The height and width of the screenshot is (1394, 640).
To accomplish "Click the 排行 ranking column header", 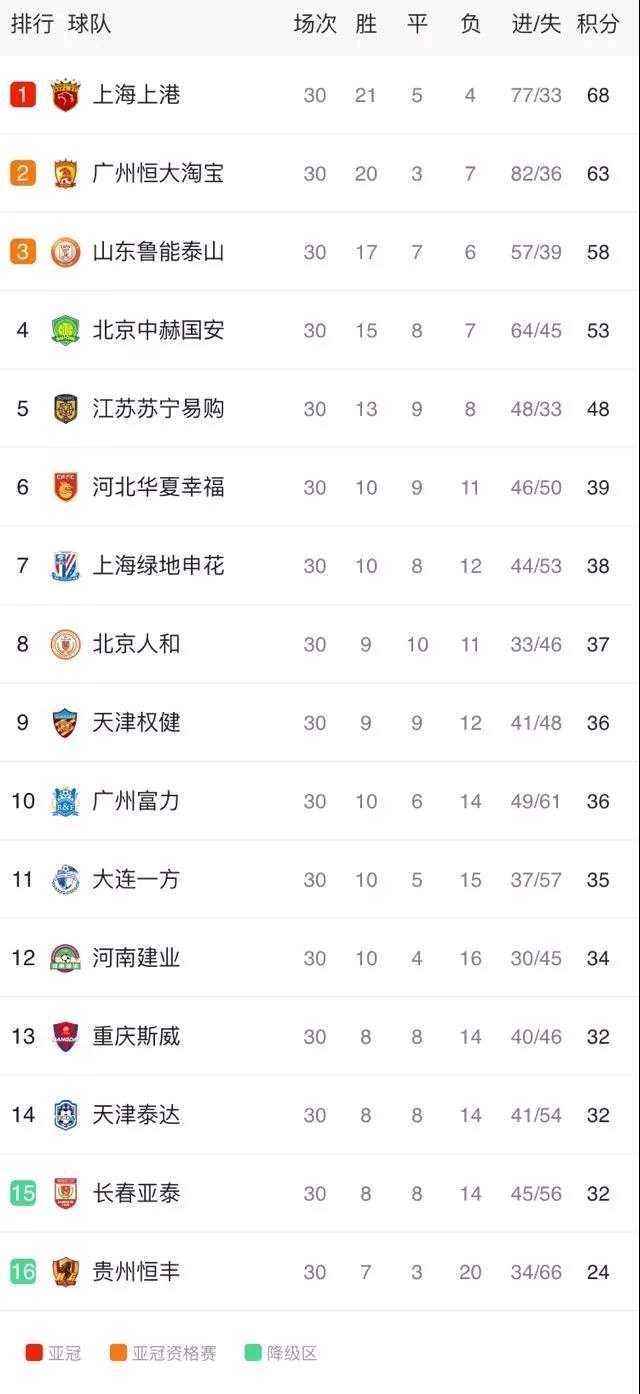I will [32, 24].
